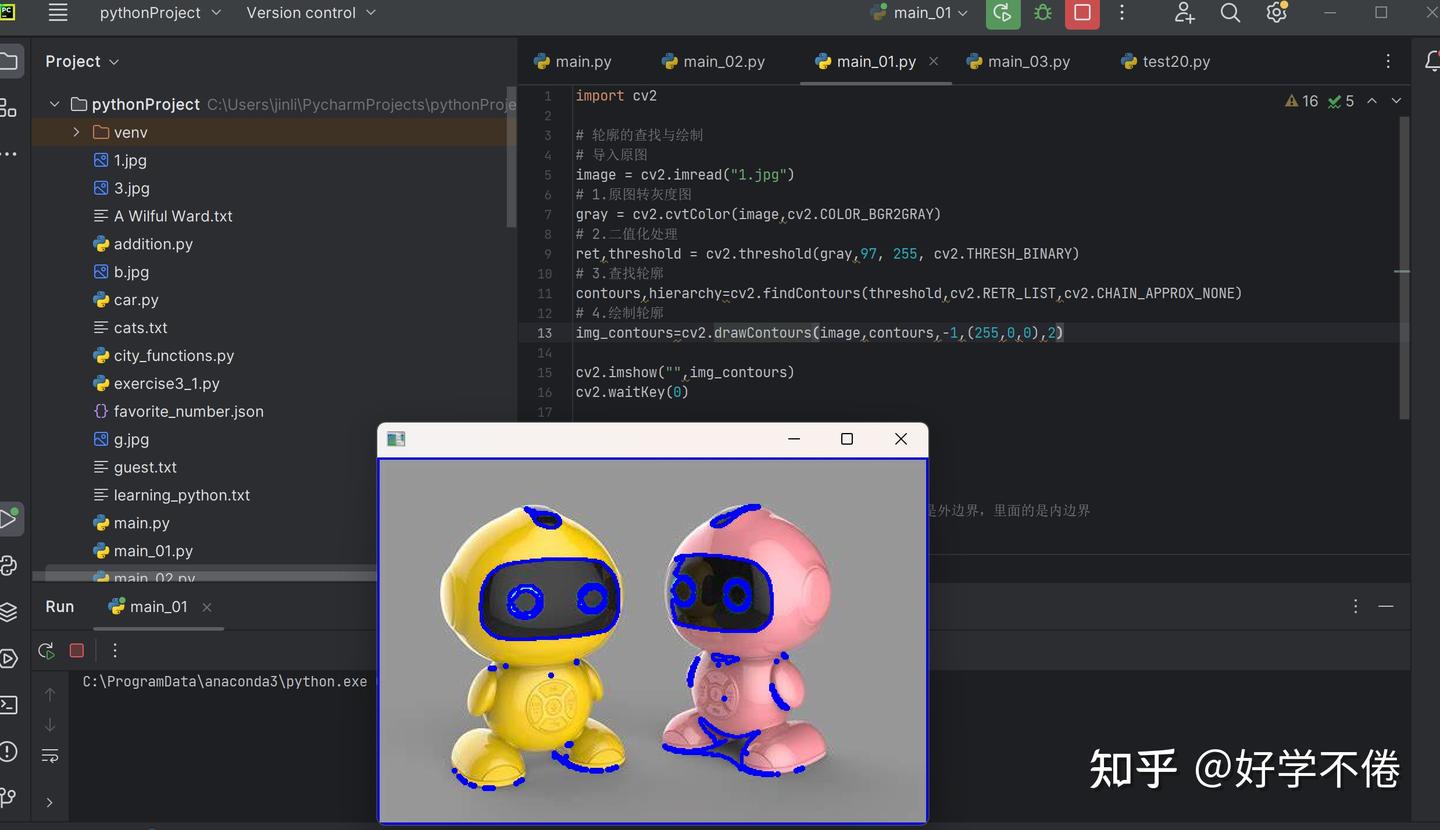Collapse the pythonProject root folder
The height and width of the screenshot is (830, 1440).
pos(54,104)
